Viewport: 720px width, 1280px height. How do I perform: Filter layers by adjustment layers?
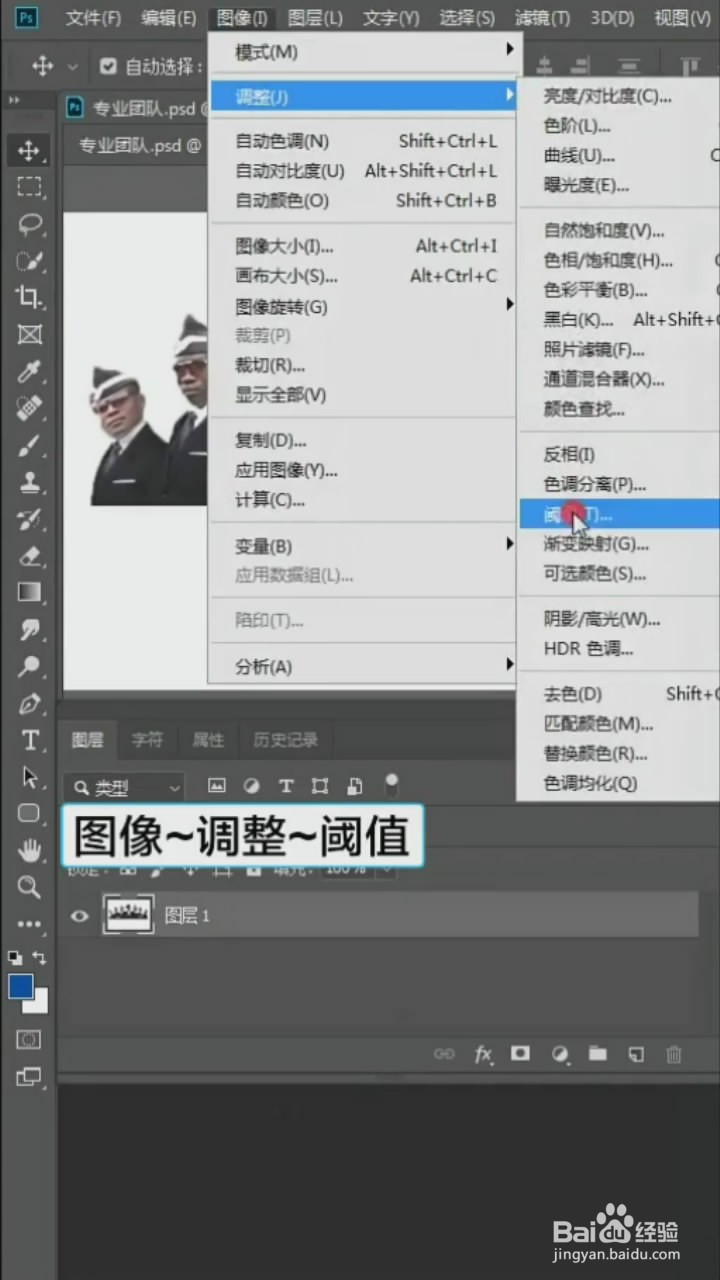point(251,786)
